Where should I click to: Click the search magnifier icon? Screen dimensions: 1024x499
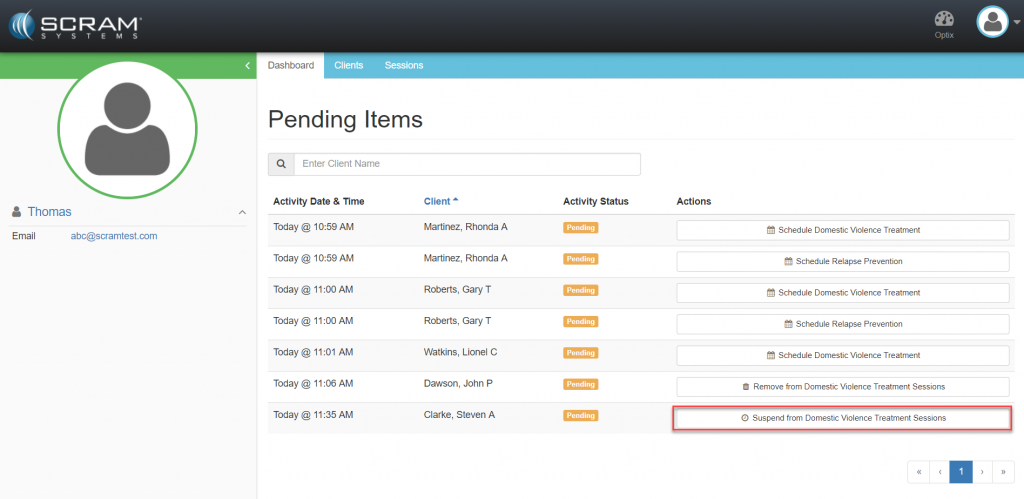pos(281,164)
